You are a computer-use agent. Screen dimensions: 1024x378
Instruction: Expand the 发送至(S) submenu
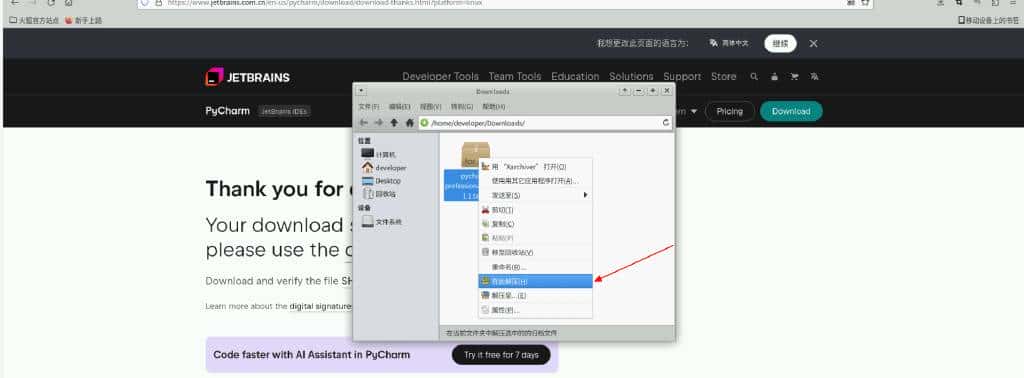(536, 195)
